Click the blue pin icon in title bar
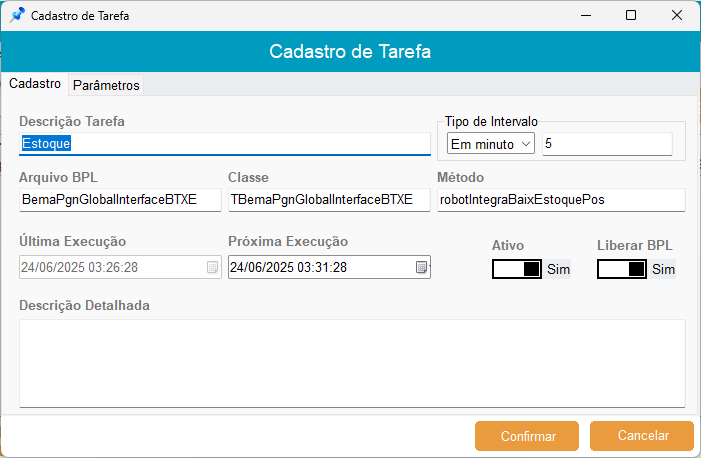Viewport: 701px width, 458px height. 17,16
